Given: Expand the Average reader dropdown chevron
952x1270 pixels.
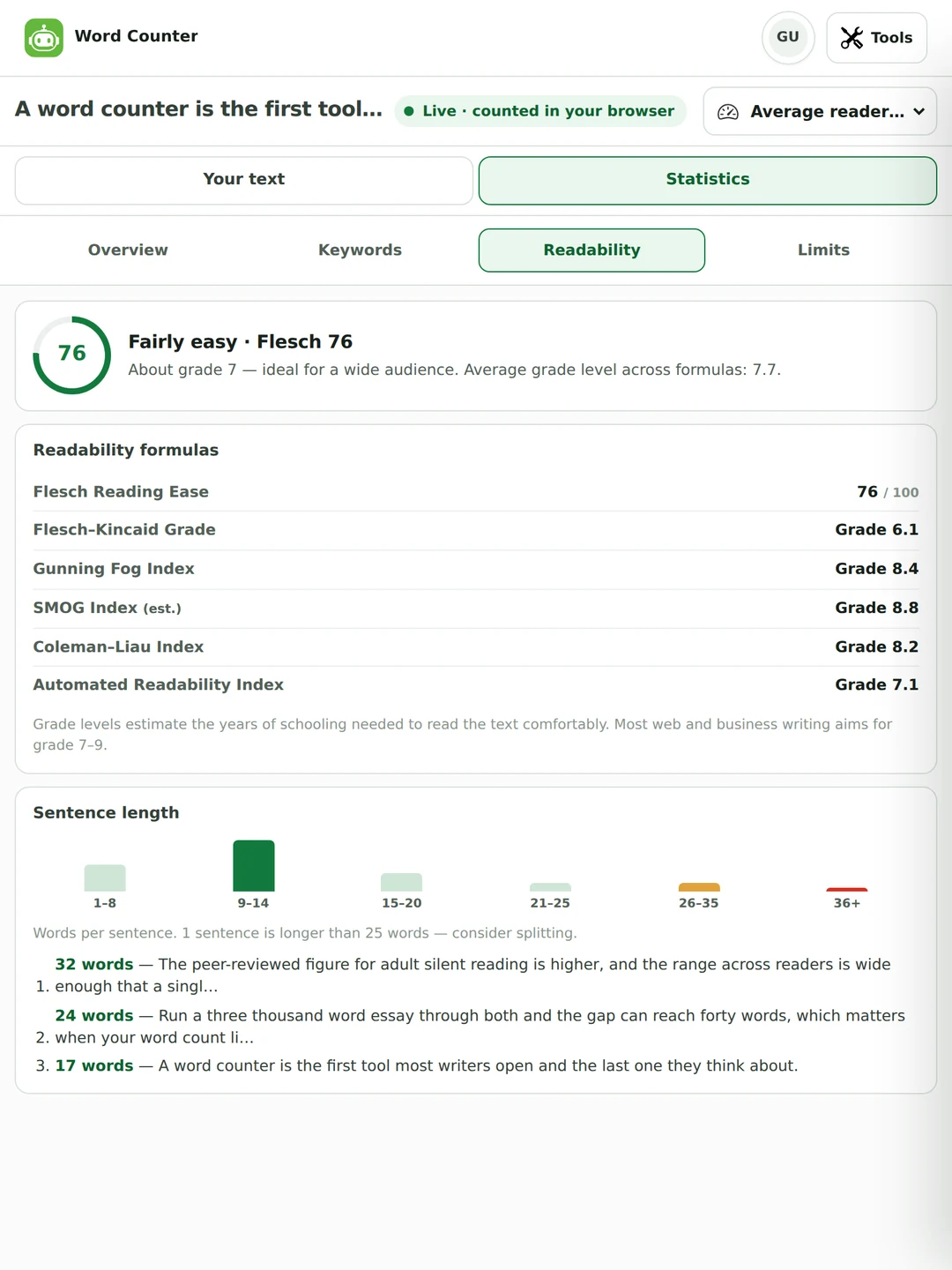Looking at the screenshot, I should click(x=919, y=112).
